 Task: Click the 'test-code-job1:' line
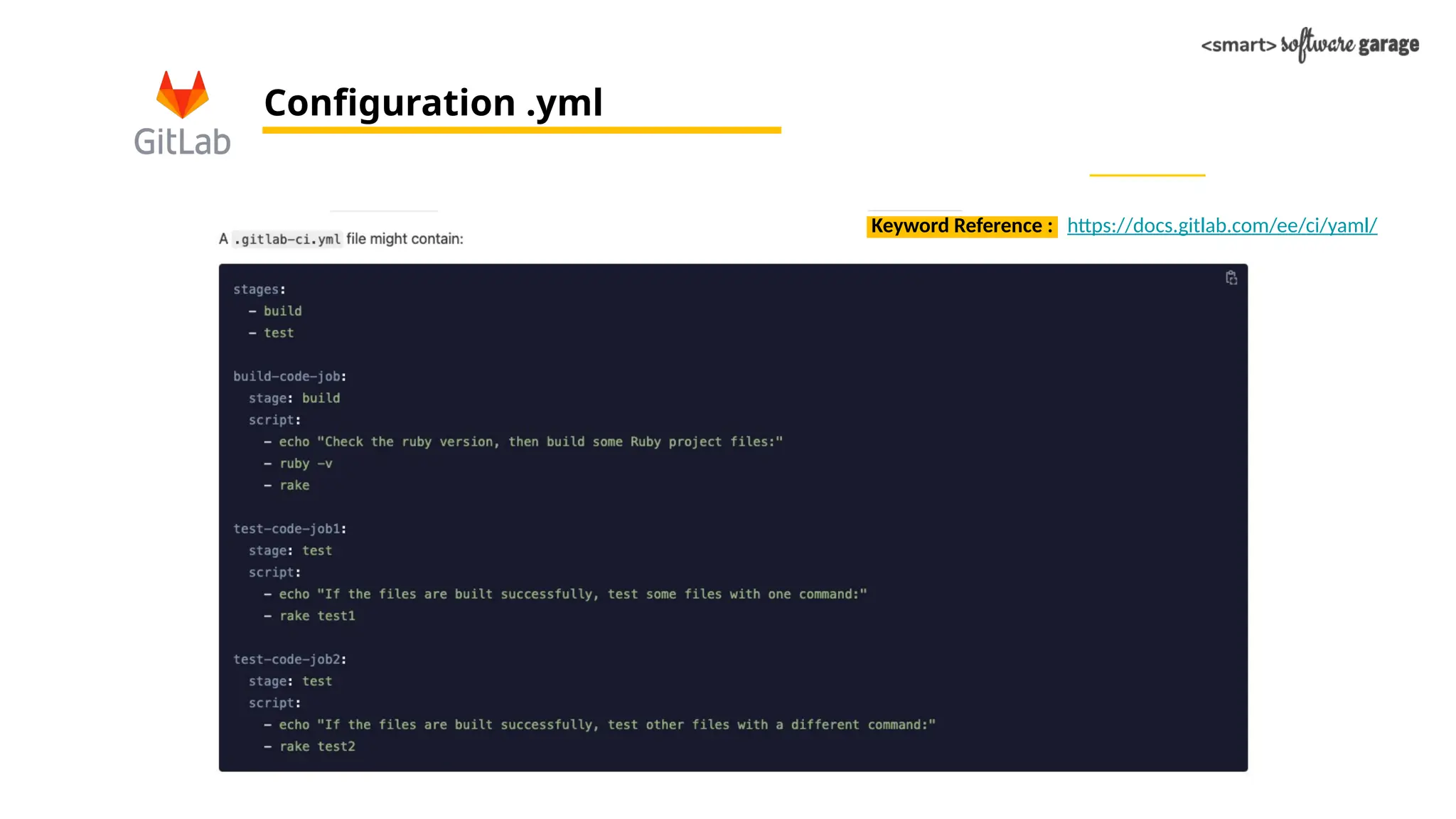290,528
